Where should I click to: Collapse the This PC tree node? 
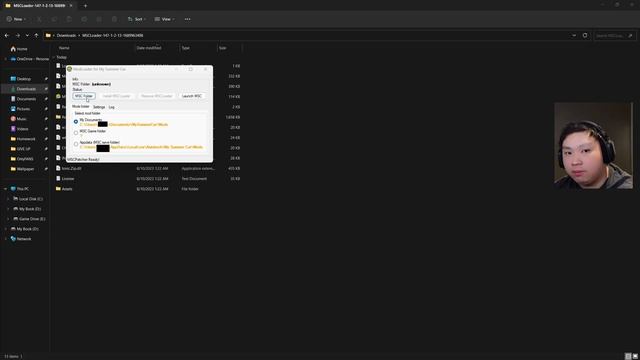5,189
